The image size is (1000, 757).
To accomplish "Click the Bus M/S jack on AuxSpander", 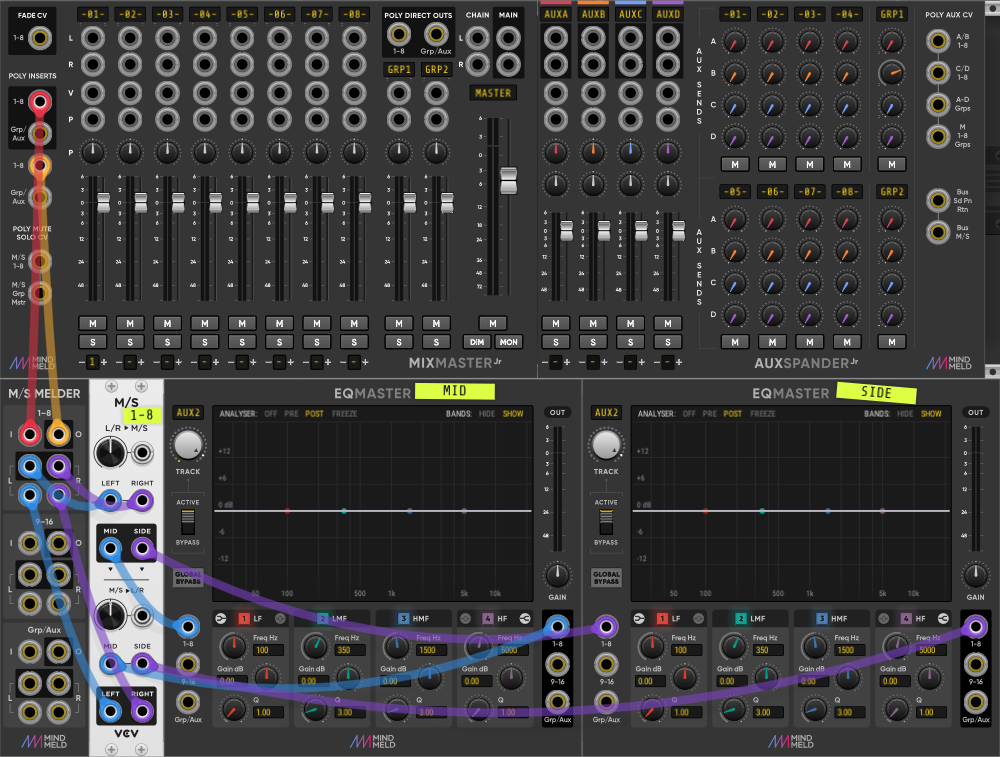I will 938,232.
